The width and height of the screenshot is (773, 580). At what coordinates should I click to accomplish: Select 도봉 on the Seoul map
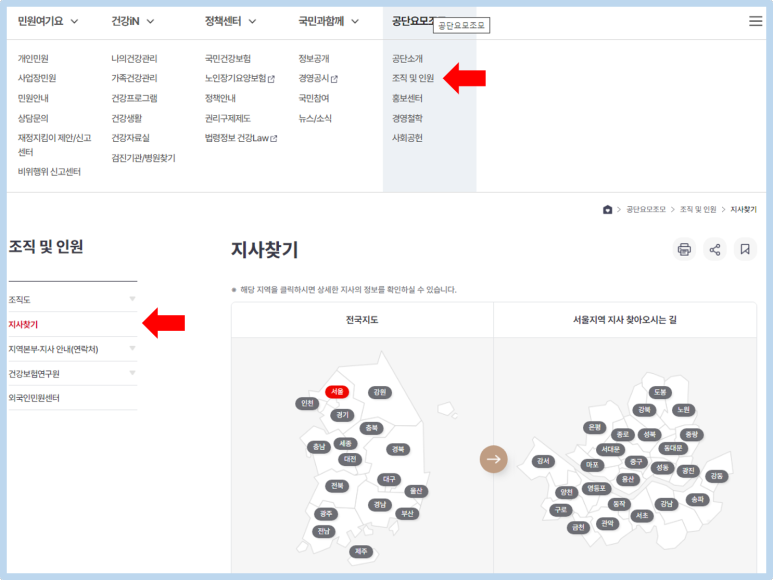(x=660, y=392)
